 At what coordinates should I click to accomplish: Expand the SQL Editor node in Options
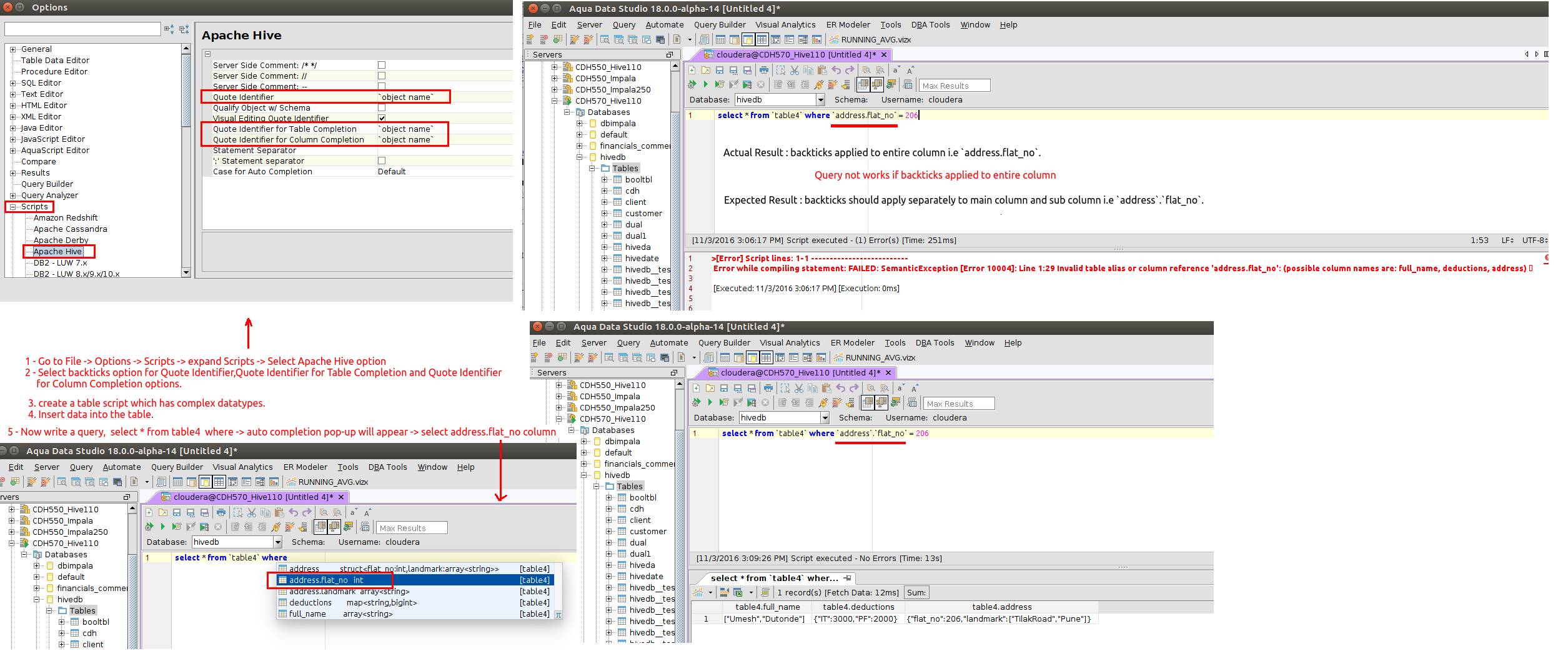pos(13,83)
